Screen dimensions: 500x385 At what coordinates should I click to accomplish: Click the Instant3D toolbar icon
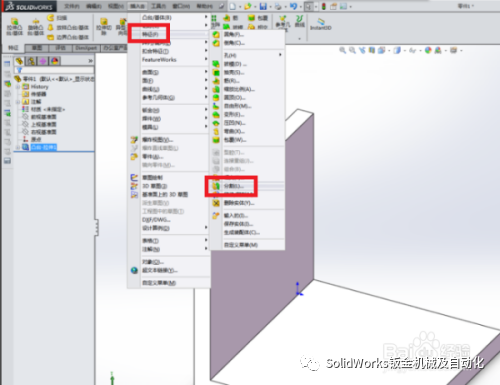click(x=320, y=24)
